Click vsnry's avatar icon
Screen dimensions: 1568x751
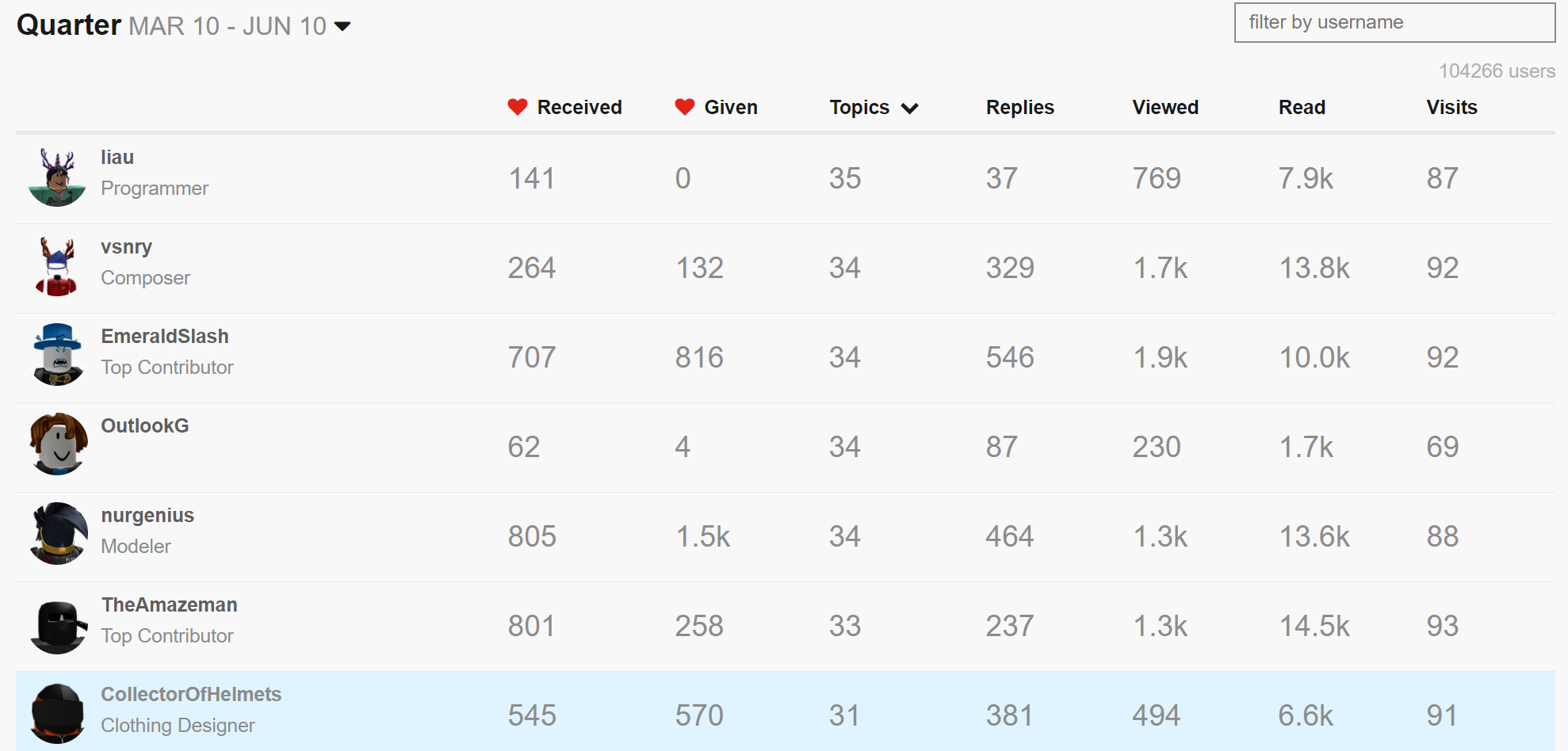click(57, 267)
